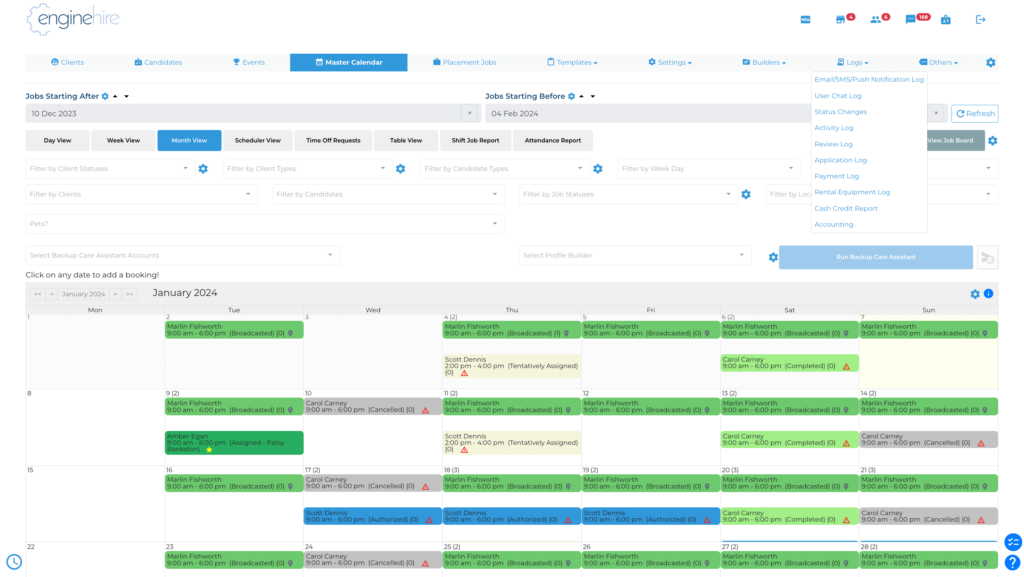Switch to Week View on the calendar
The image size is (1024, 577).
(123, 140)
